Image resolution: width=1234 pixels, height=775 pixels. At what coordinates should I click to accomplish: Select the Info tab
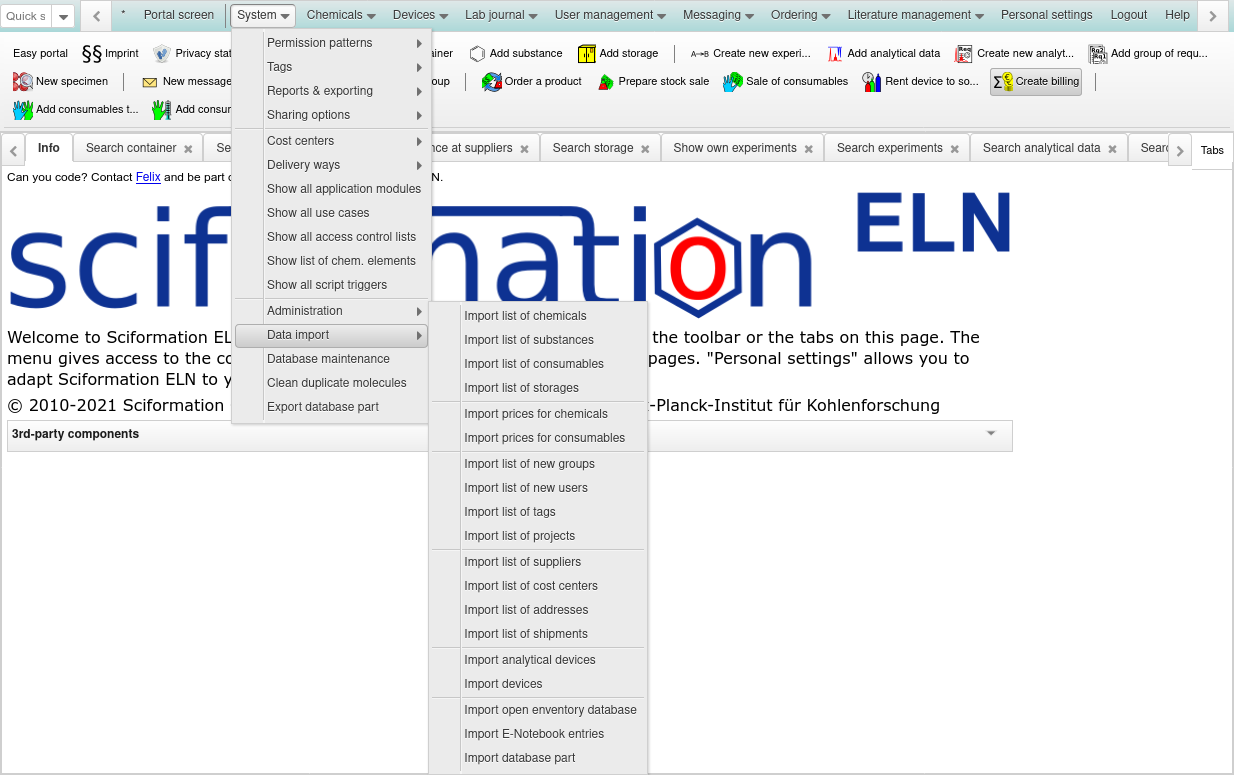49,148
